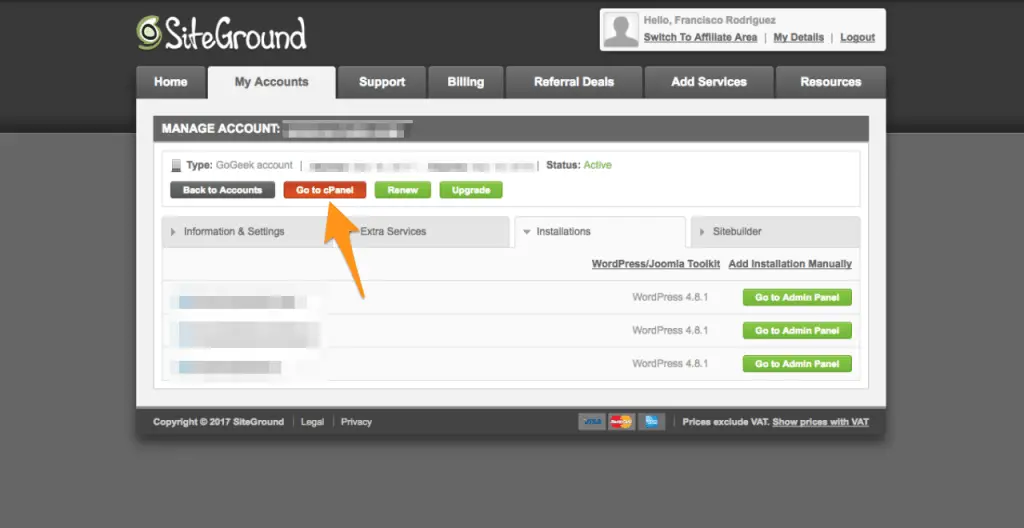This screenshot has width=1024, height=528.
Task: Click Add Installation Manually link
Action: pyautogui.click(x=790, y=264)
